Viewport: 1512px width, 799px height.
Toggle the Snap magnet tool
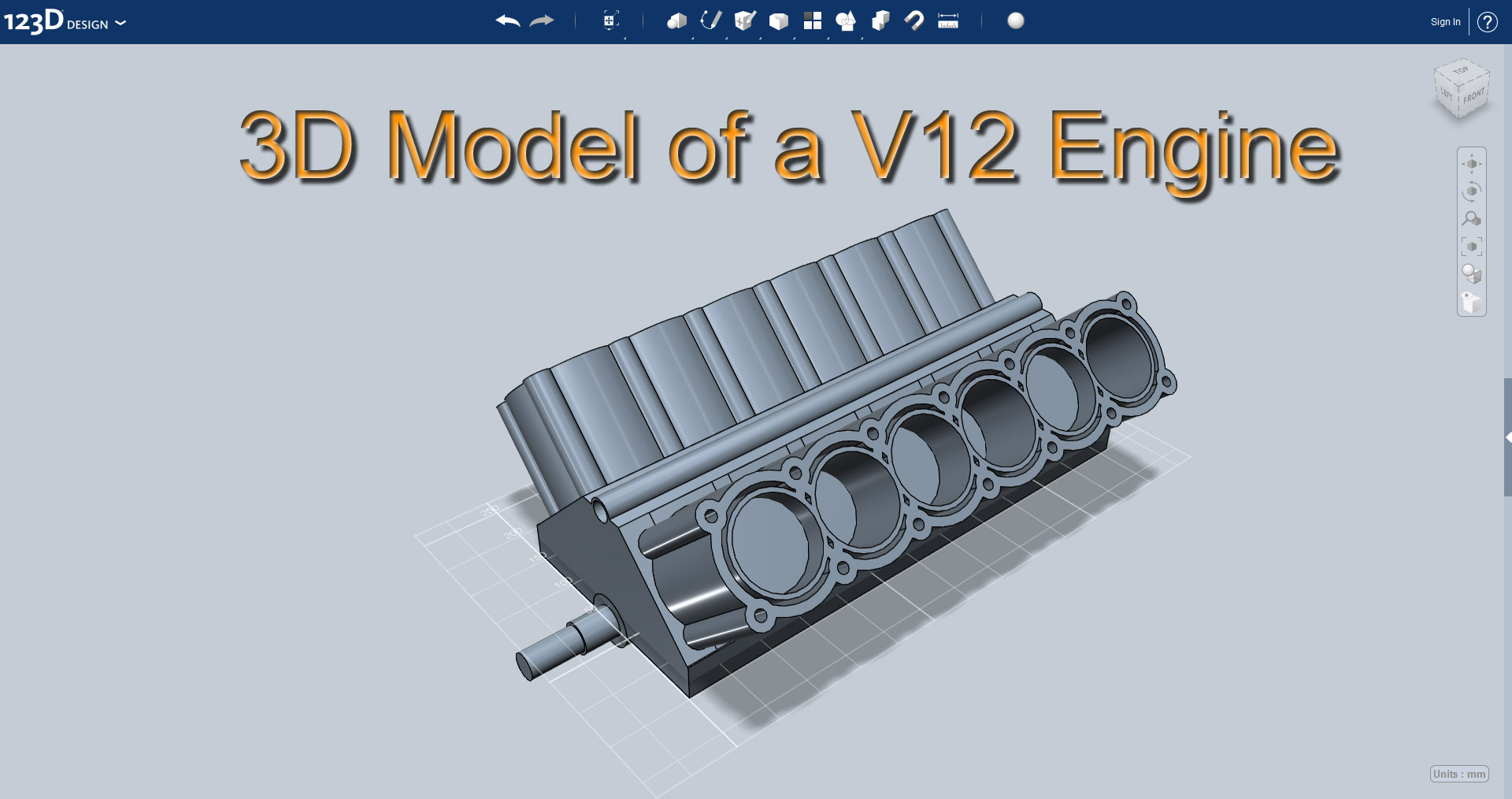(914, 21)
